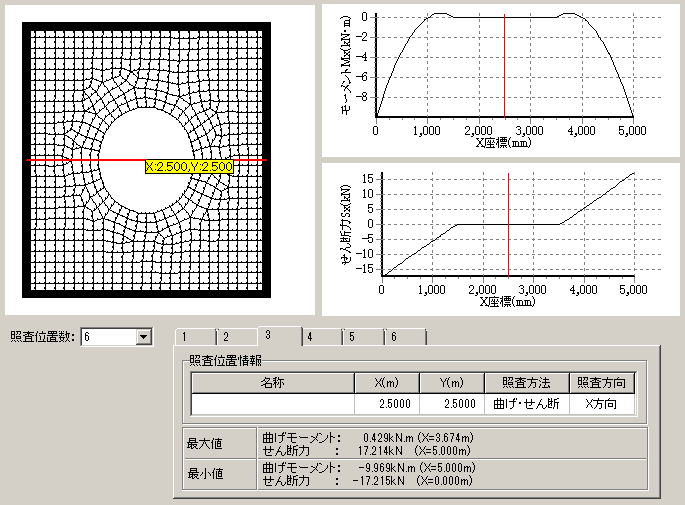685x505 pixels.
Task: Click the 照査方法 column header
Action: click(x=526, y=383)
